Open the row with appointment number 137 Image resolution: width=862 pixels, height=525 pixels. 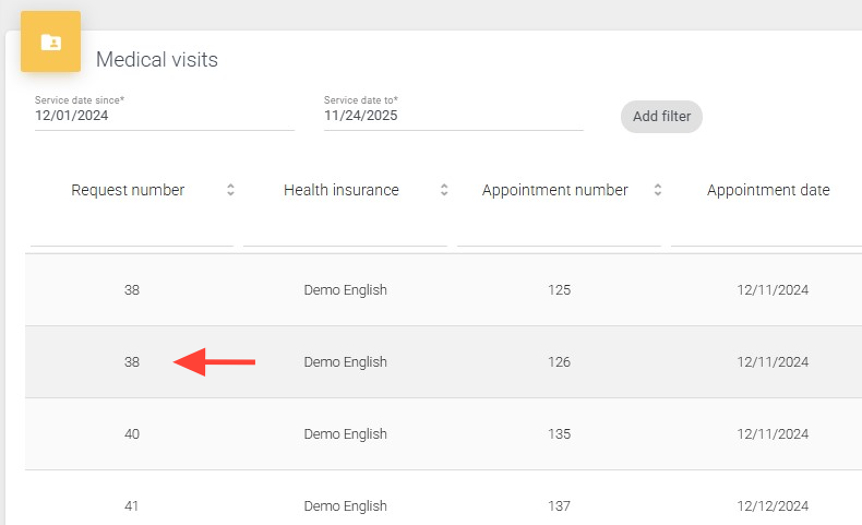(559, 506)
